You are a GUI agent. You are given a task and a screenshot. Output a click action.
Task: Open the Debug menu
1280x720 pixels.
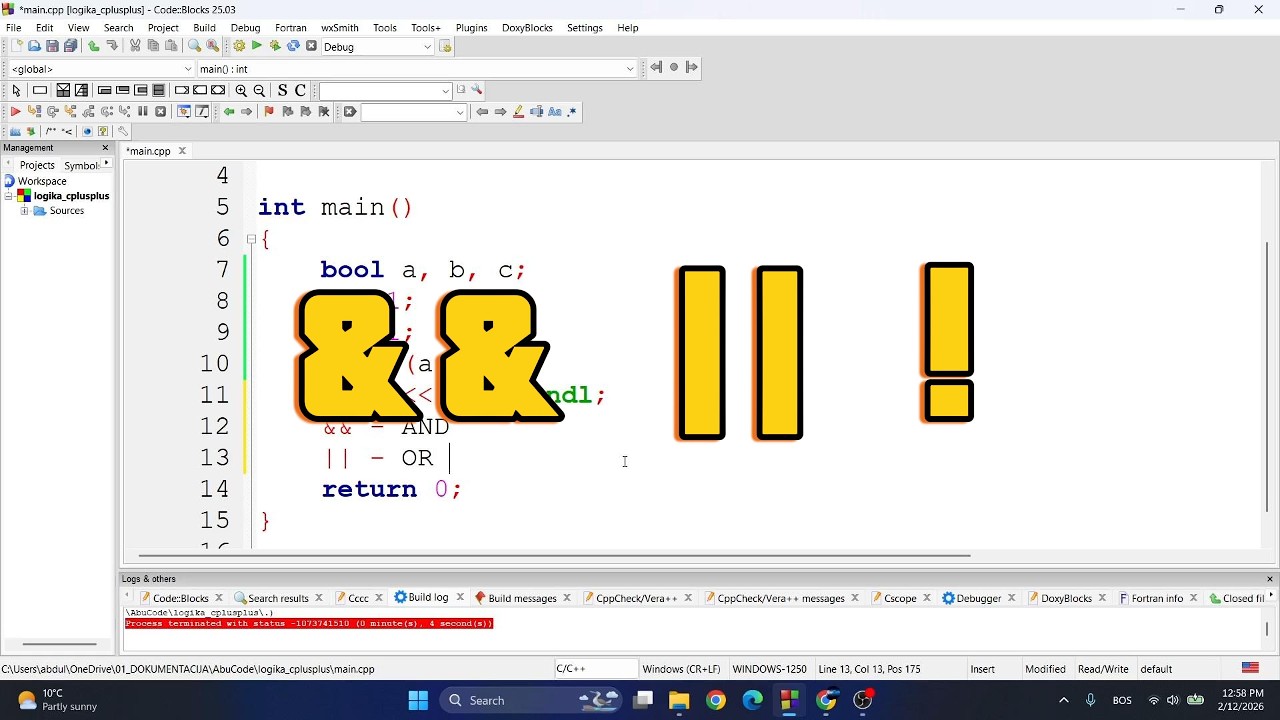tap(245, 27)
